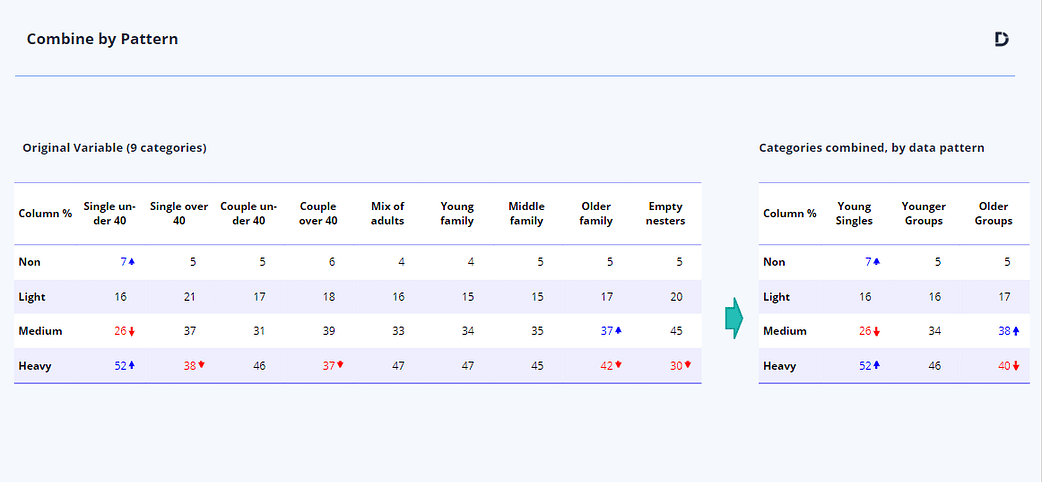Click the blue up arrow beside 38 in Older Groups
1042x482 pixels.
click(1016, 331)
